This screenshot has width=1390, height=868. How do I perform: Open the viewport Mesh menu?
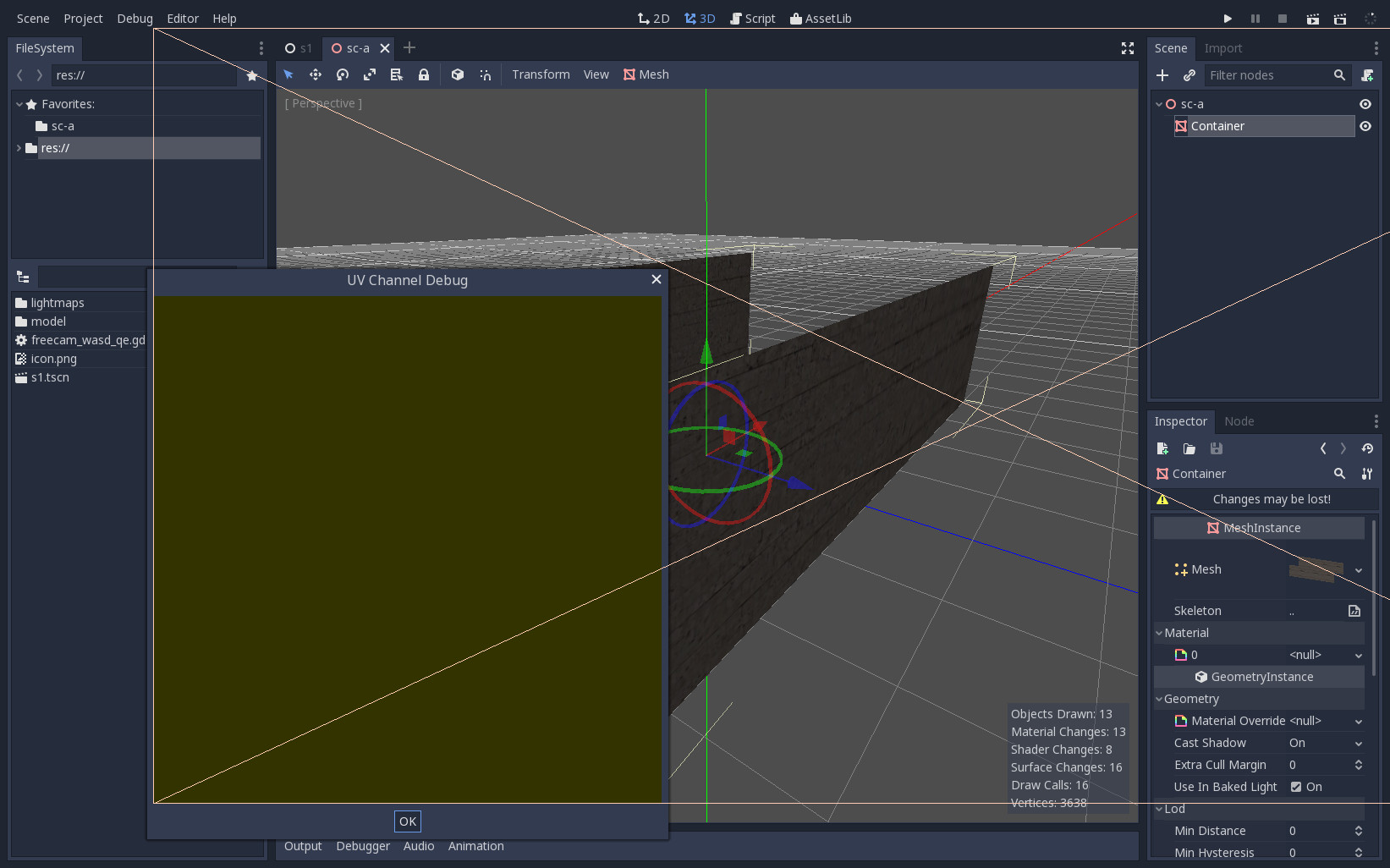tap(646, 74)
